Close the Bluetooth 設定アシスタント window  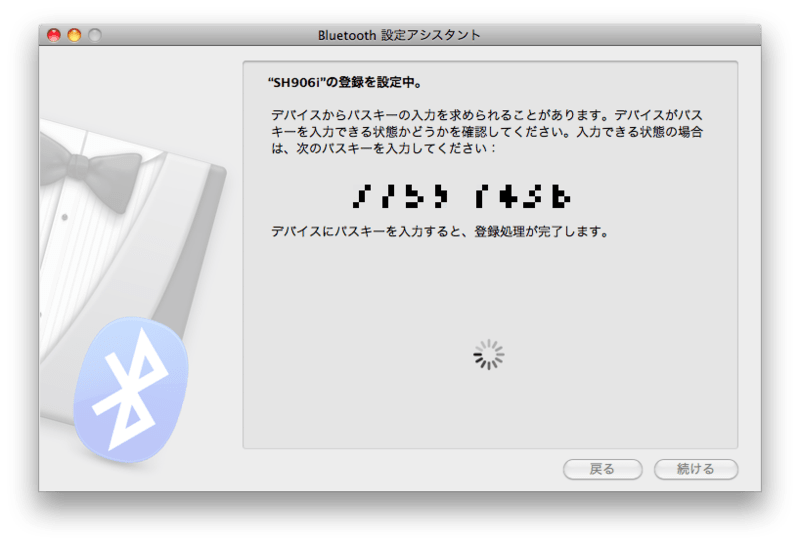[54, 35]
